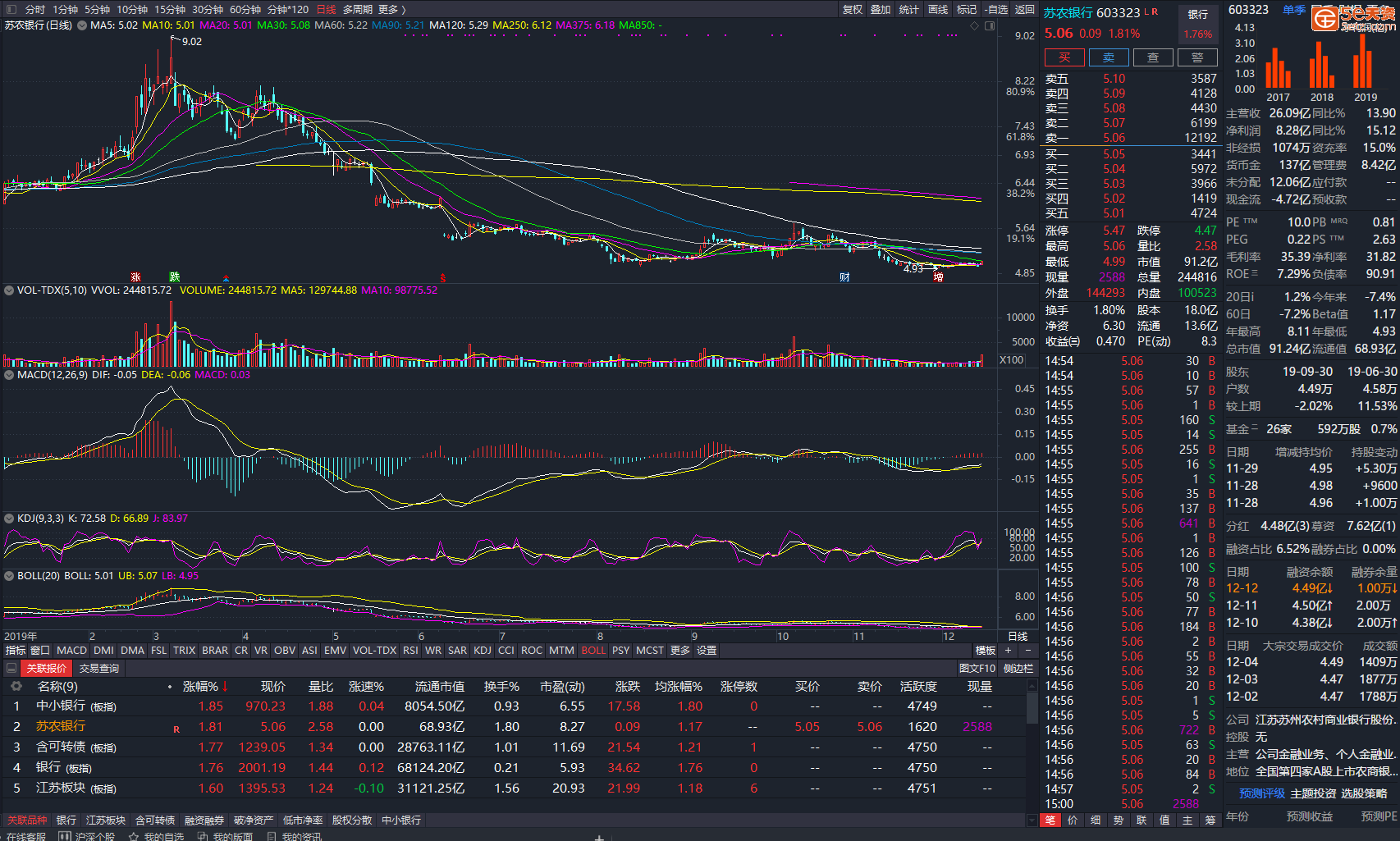
Task: Select the KDJ indicator tab
Action: point(483,650)
